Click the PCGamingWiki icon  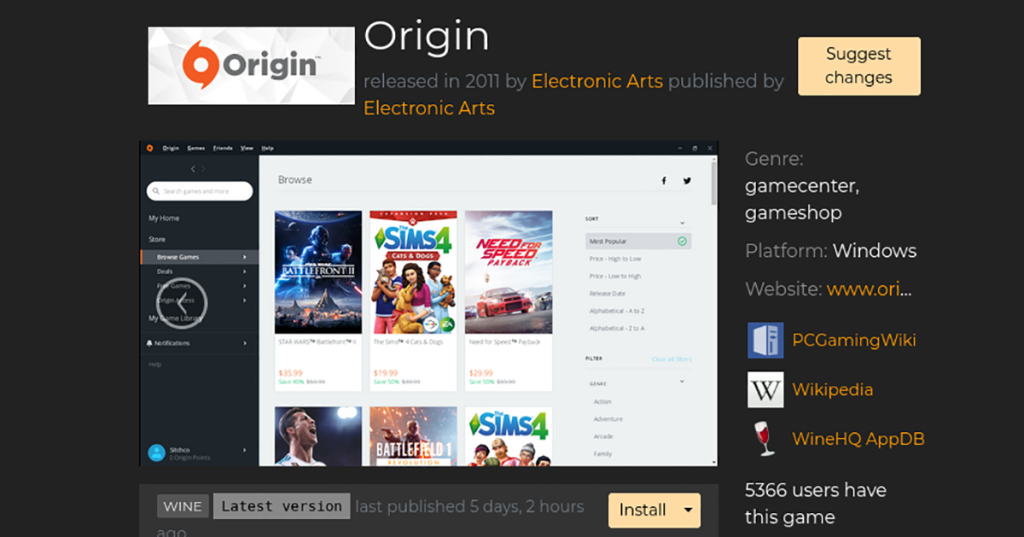765,340
